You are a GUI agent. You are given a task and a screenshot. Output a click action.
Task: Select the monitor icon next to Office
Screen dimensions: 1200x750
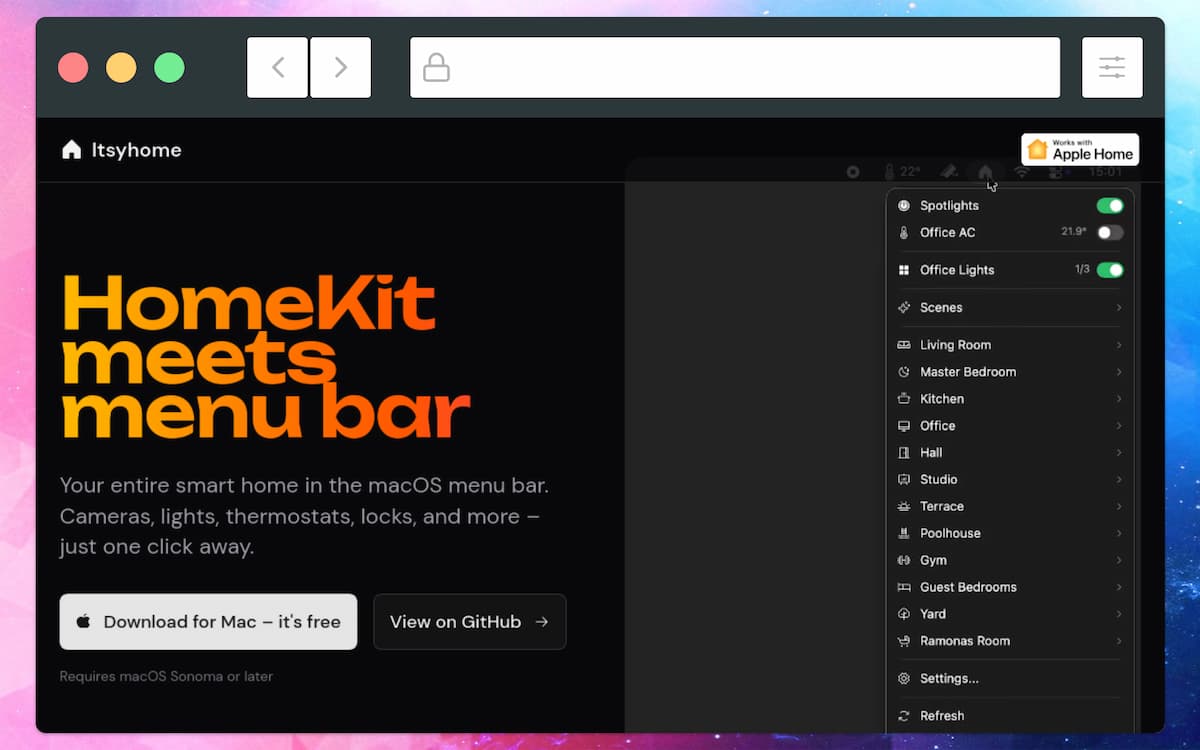click(x=904, y=425)
